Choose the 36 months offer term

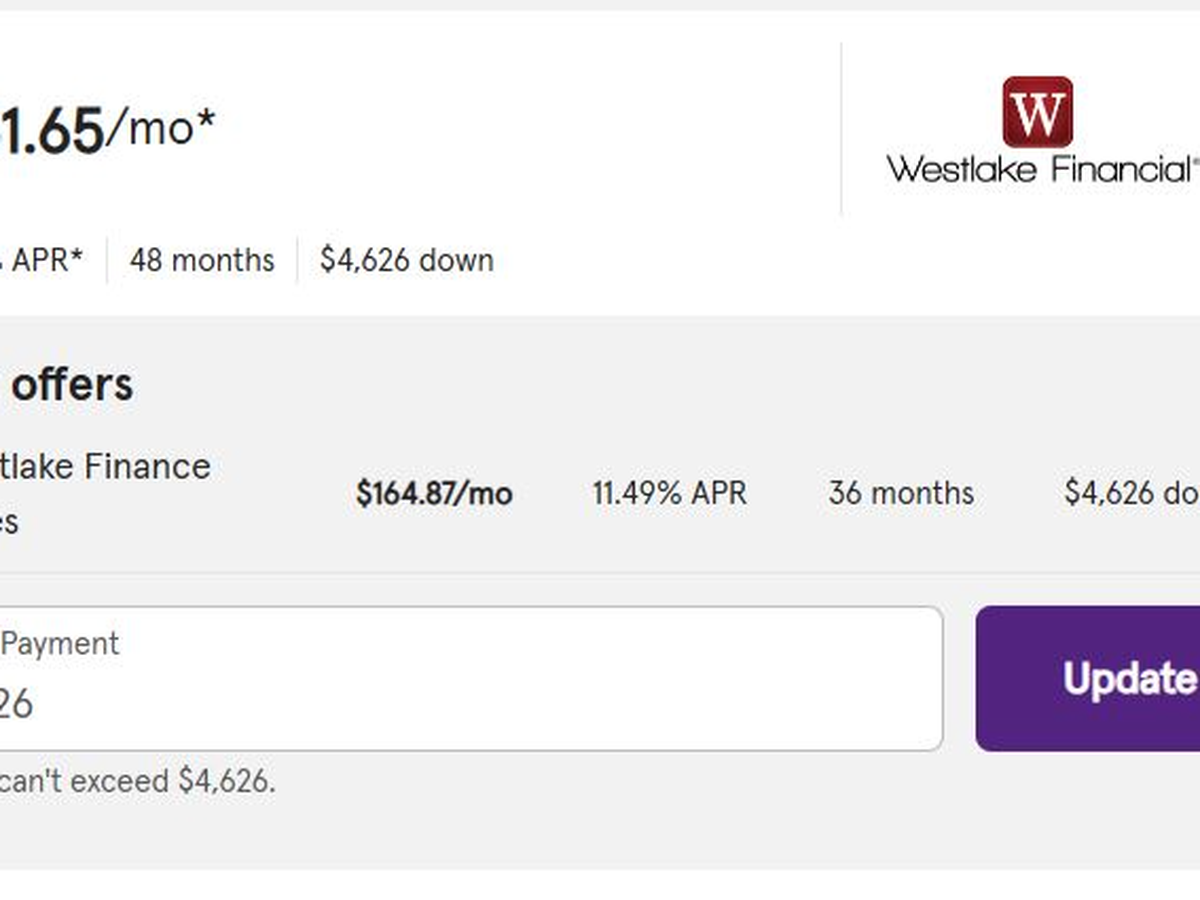[x=900, y=493]
